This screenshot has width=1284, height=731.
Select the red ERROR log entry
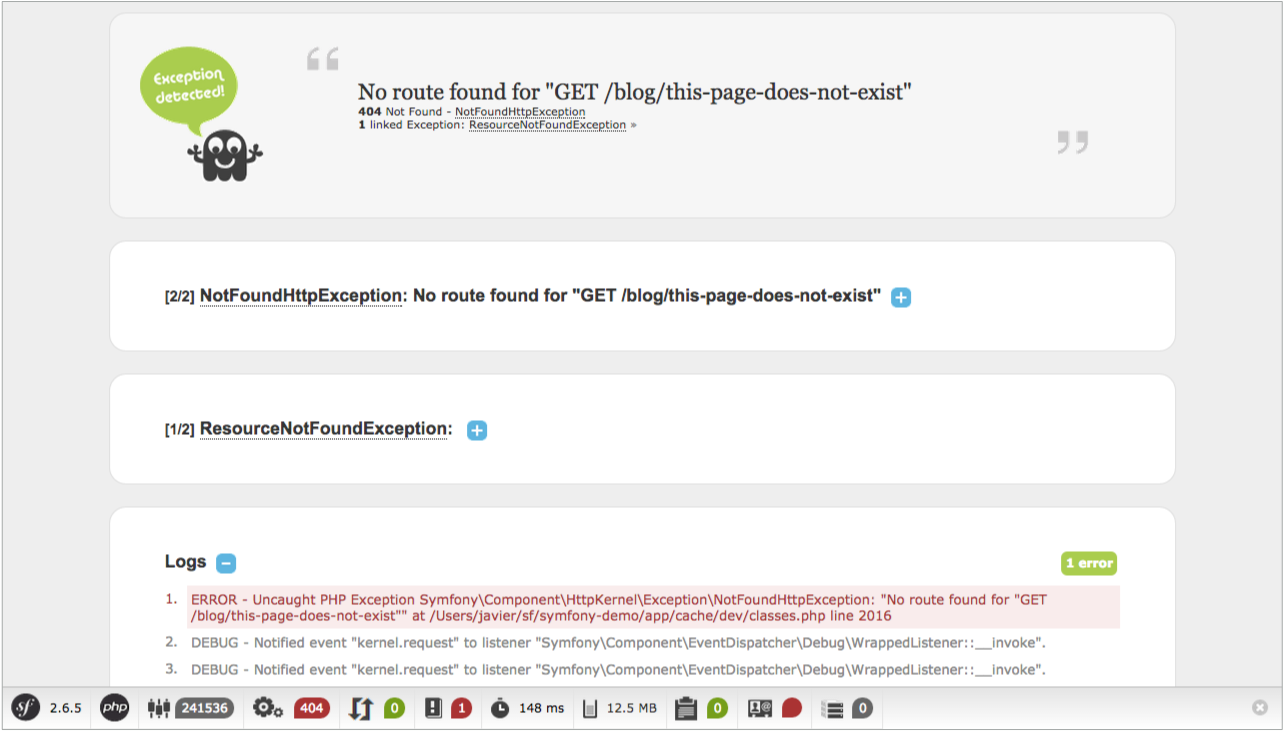pos(653,608)
